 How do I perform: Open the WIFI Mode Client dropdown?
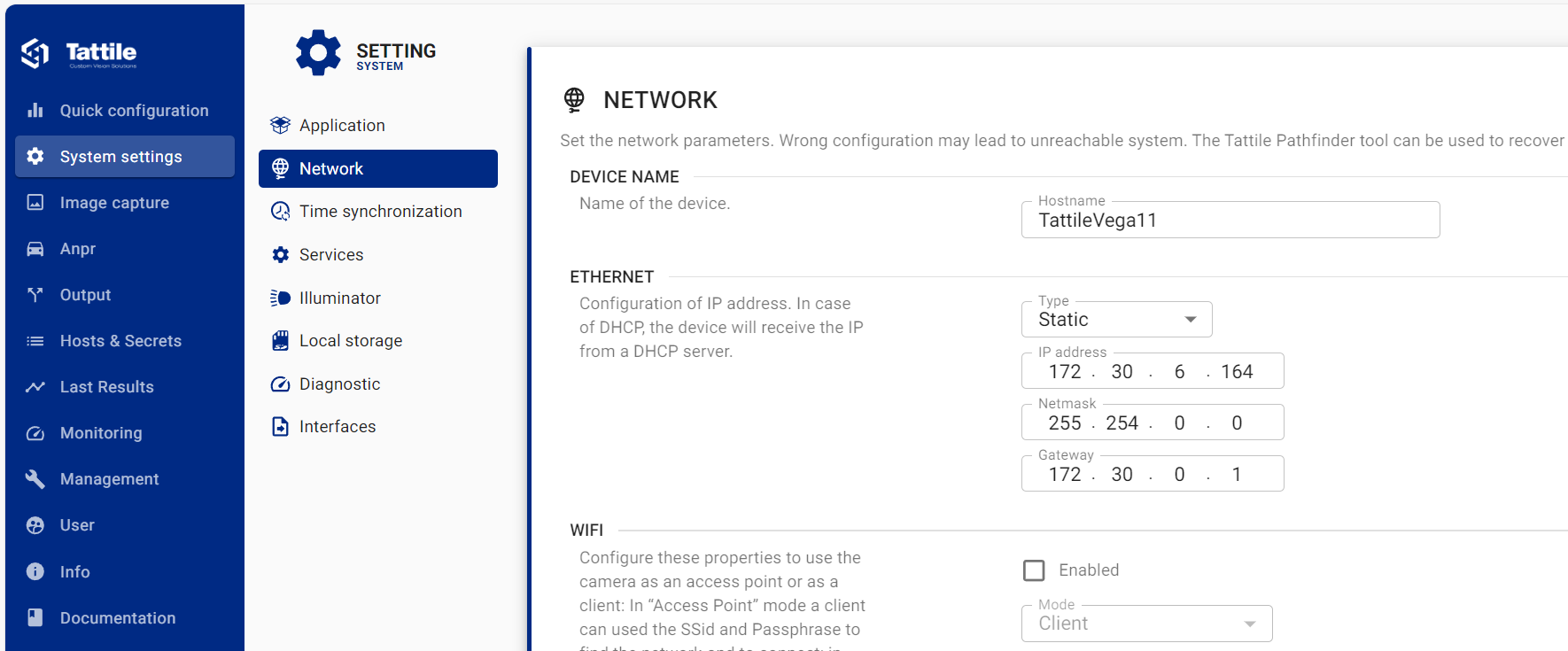[x=1146, y=624]
